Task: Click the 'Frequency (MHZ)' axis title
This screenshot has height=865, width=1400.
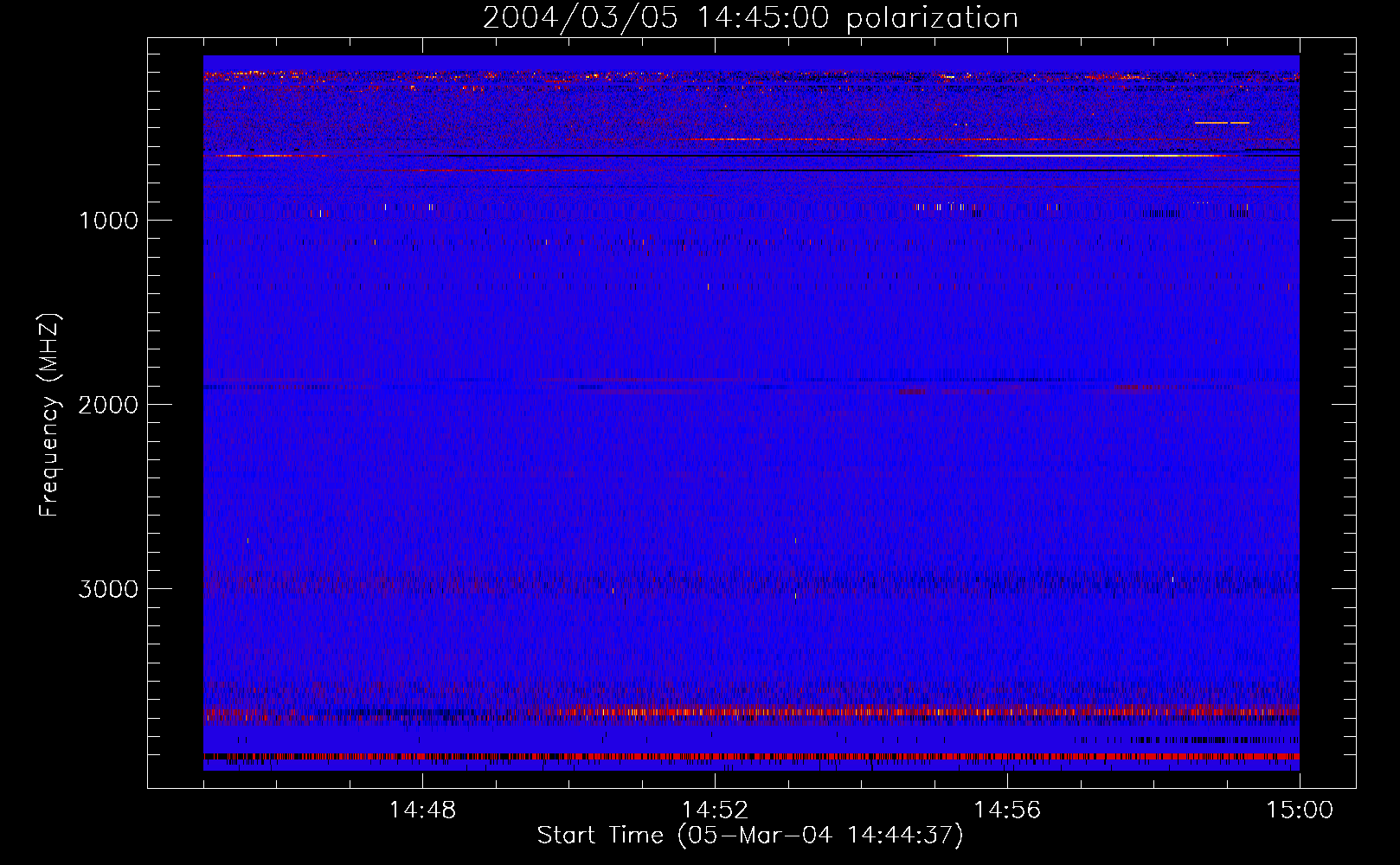Action: pyautogui.click(x=50, y=415)
